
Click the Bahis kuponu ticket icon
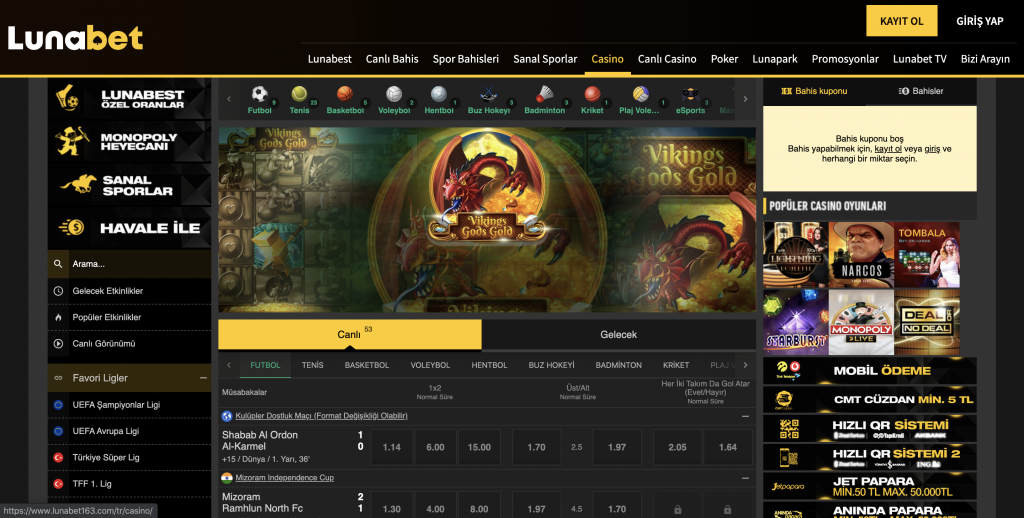point(786,91)
